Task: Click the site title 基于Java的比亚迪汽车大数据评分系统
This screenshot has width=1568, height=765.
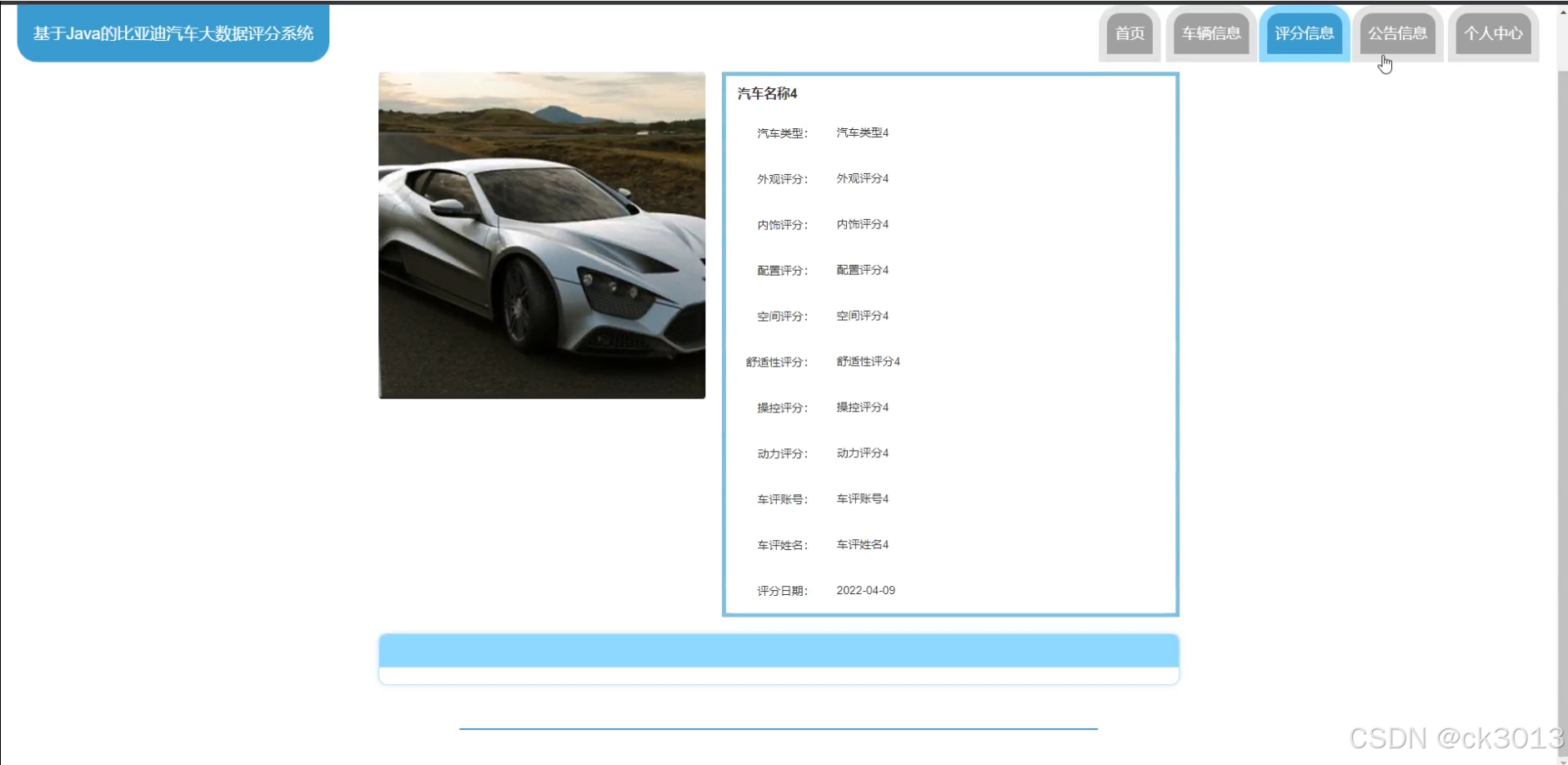Action: coord(173,33)
